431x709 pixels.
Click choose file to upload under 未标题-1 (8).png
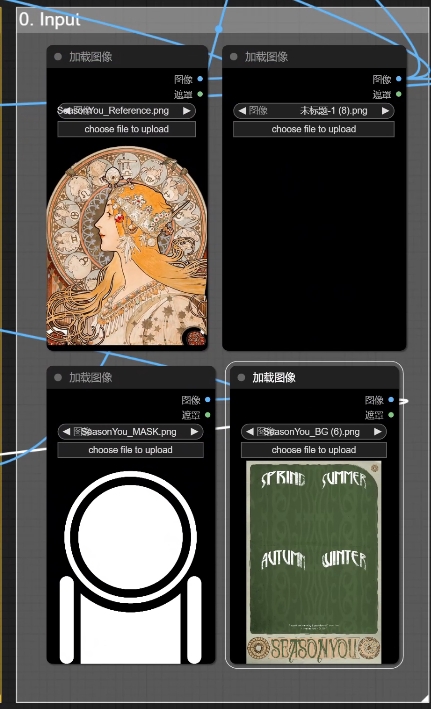point(314,129)
